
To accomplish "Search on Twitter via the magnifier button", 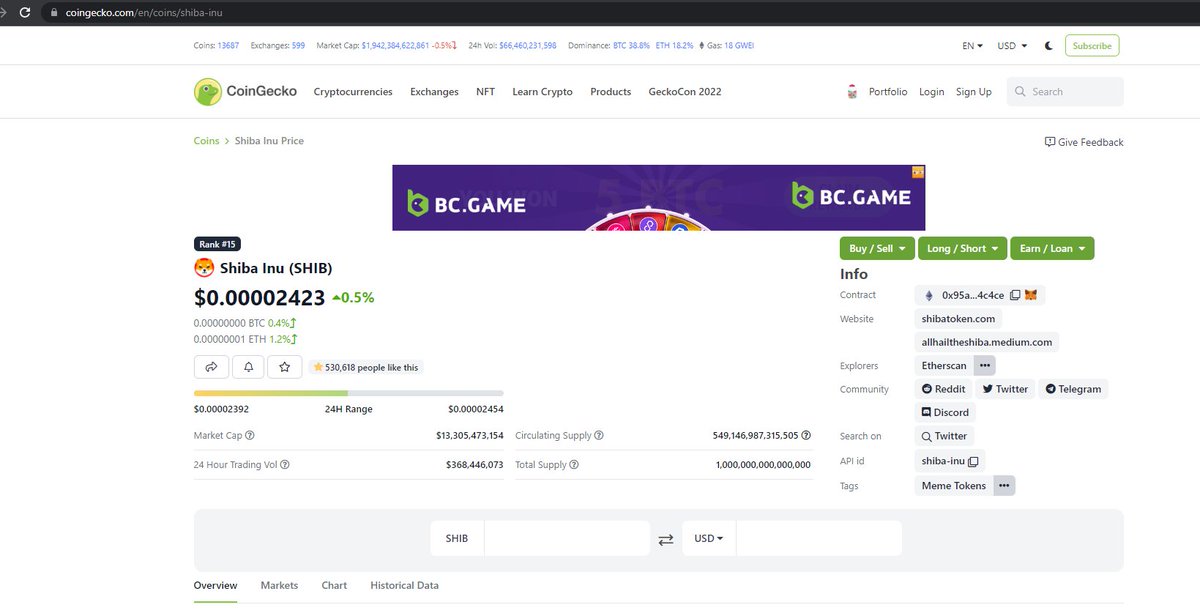I will coord(945,436).
